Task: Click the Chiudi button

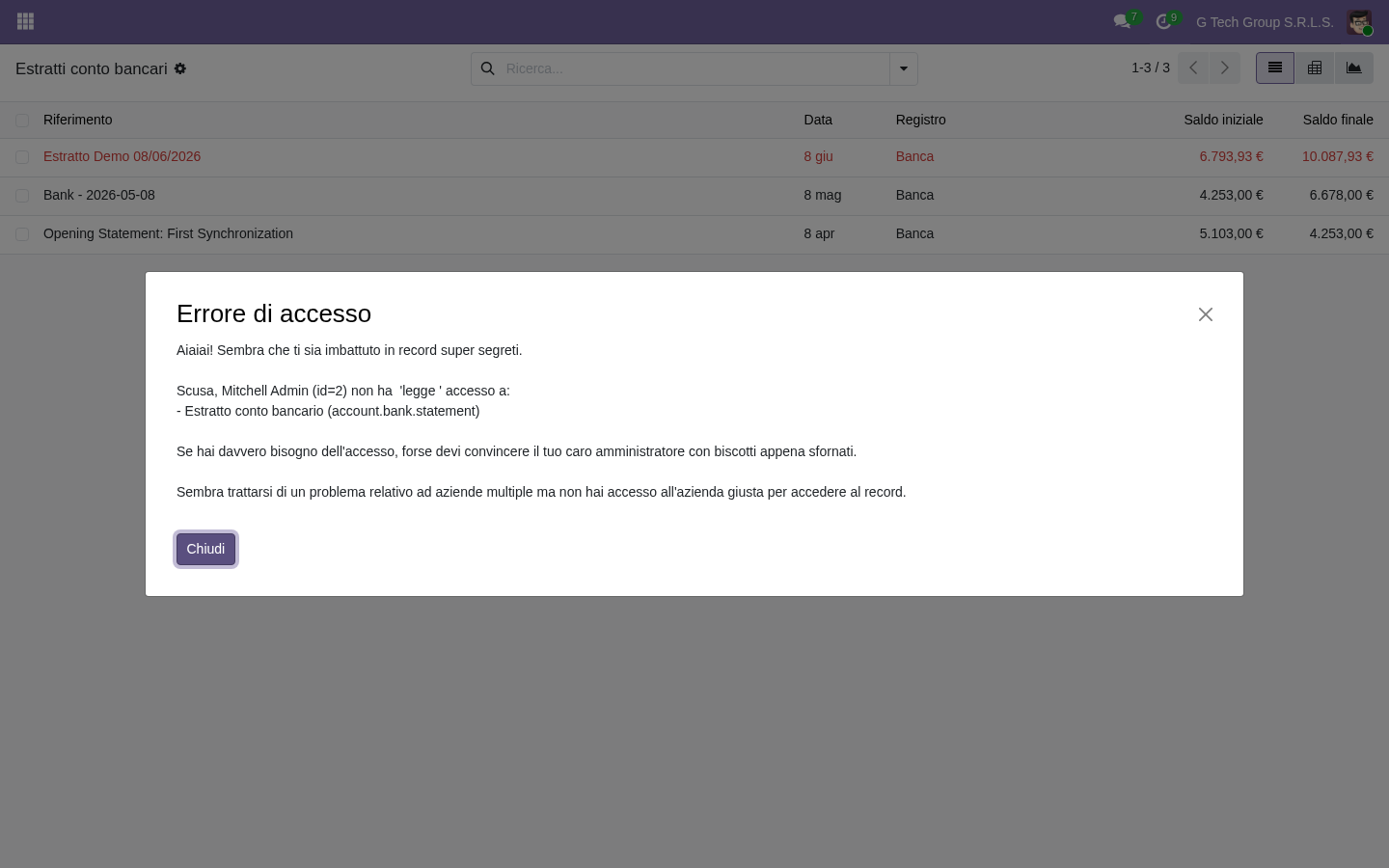Action: click(x=205, y=549)
